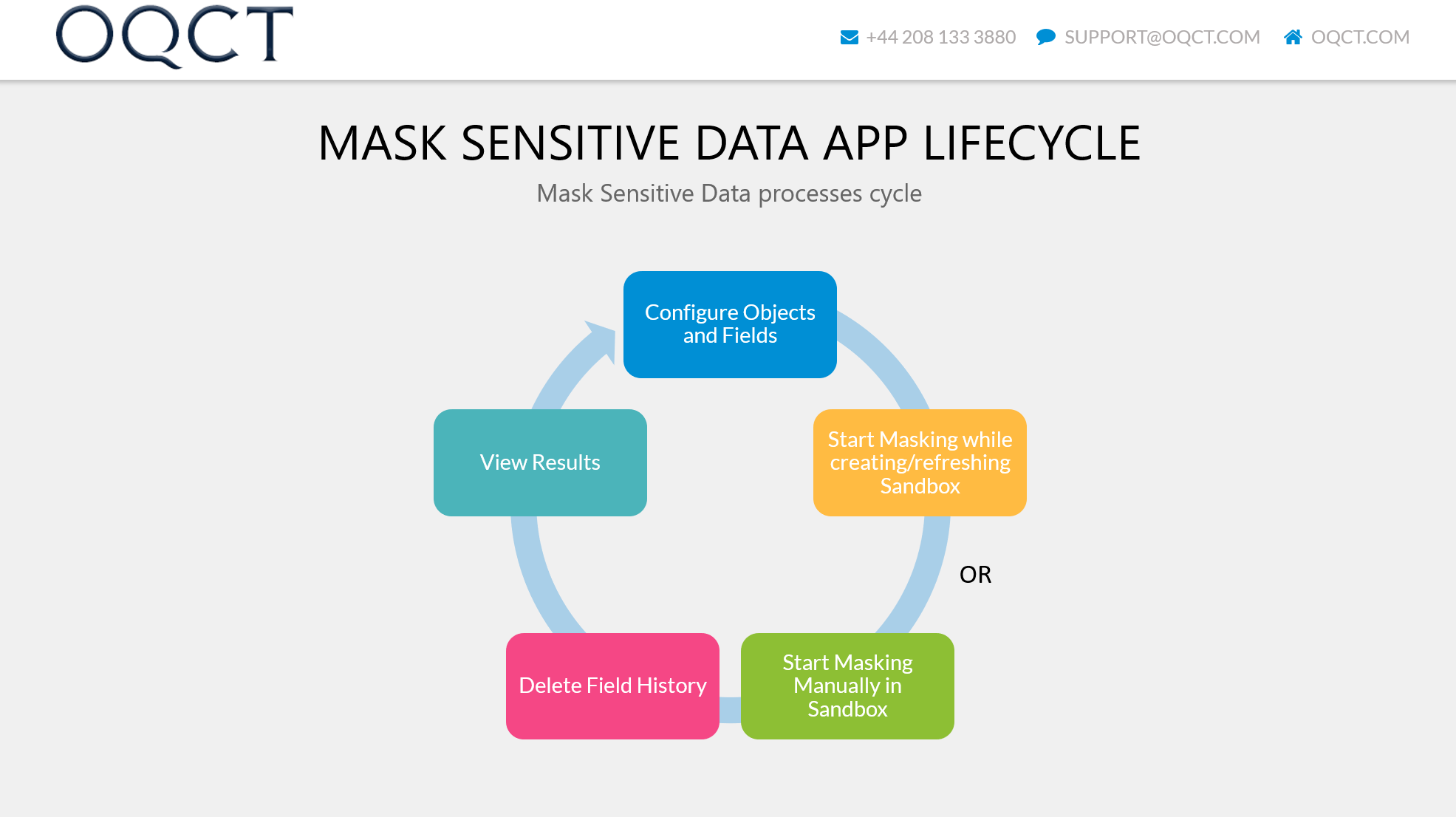1456x817 pixels.
Task: Click the OQCT logo in top left
Action: click(175, 36)
